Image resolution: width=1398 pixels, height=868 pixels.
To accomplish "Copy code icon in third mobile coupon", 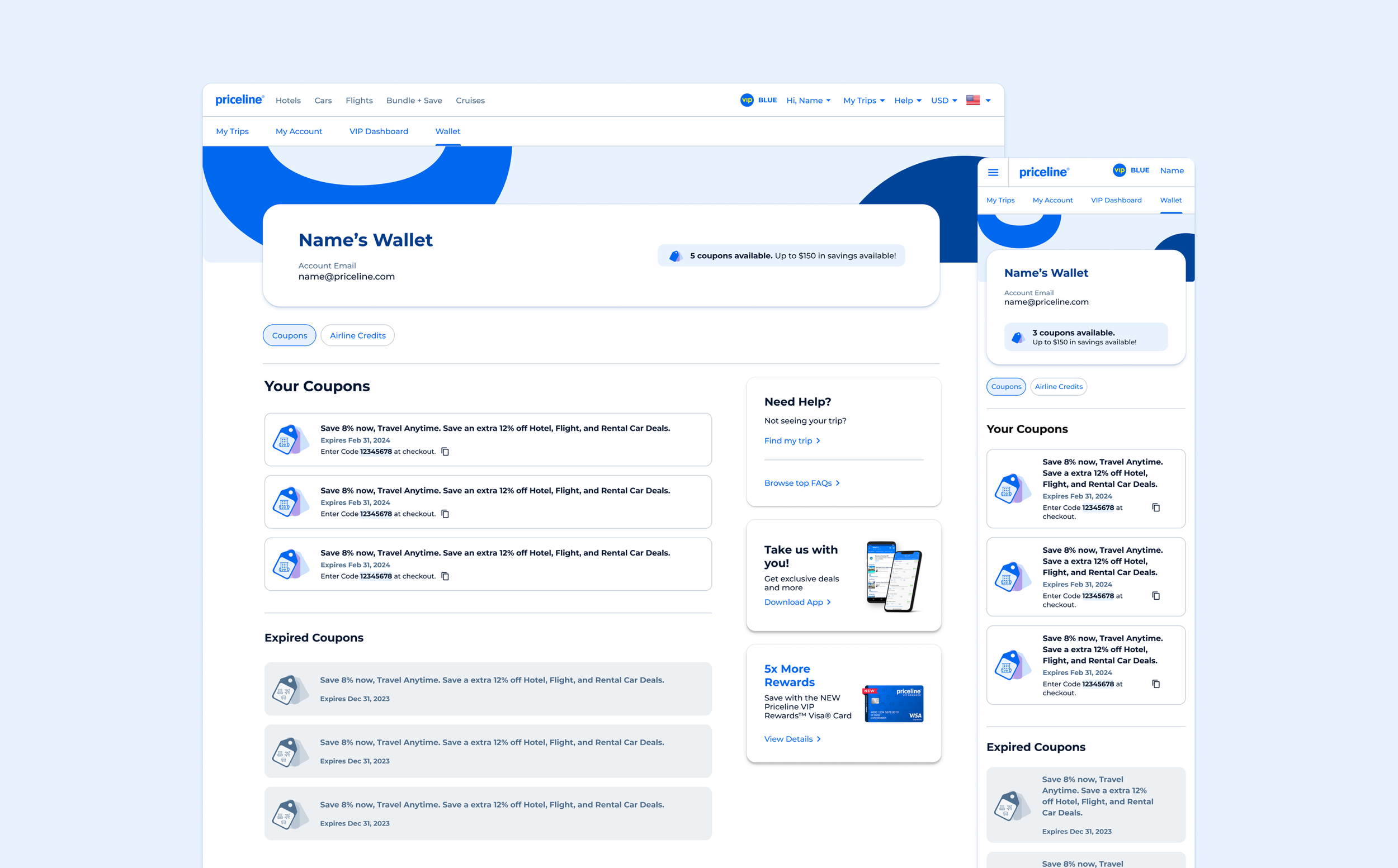I will point(1156,684).
